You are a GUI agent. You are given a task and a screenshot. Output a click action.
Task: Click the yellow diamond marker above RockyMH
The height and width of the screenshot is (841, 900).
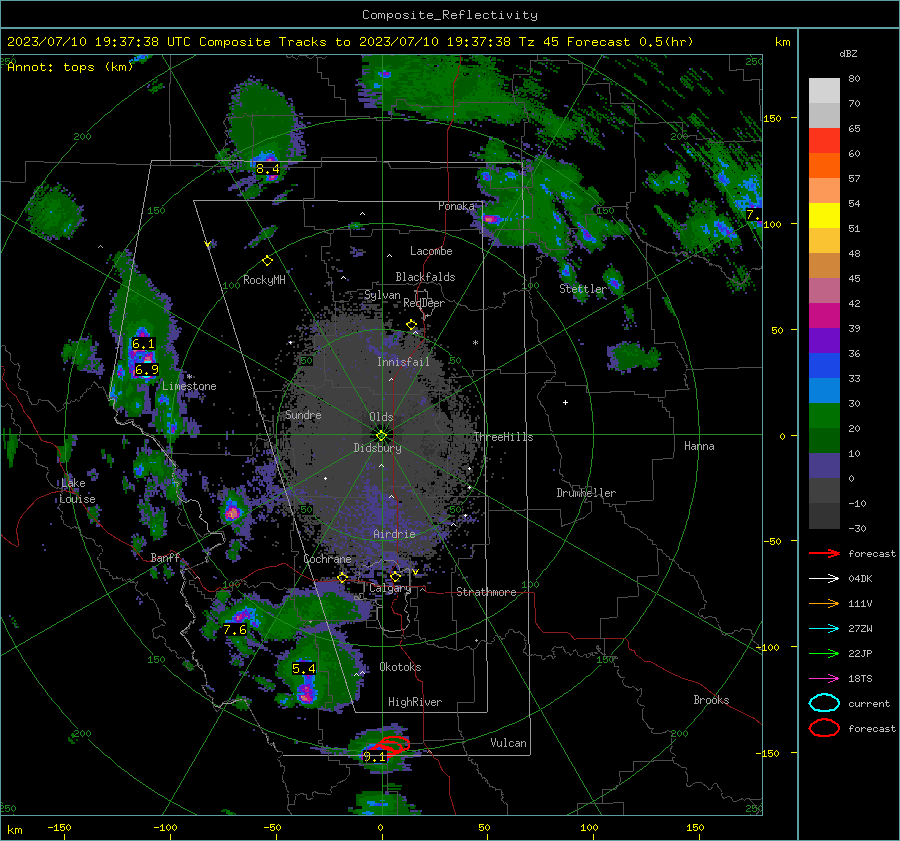coord(267,261)
